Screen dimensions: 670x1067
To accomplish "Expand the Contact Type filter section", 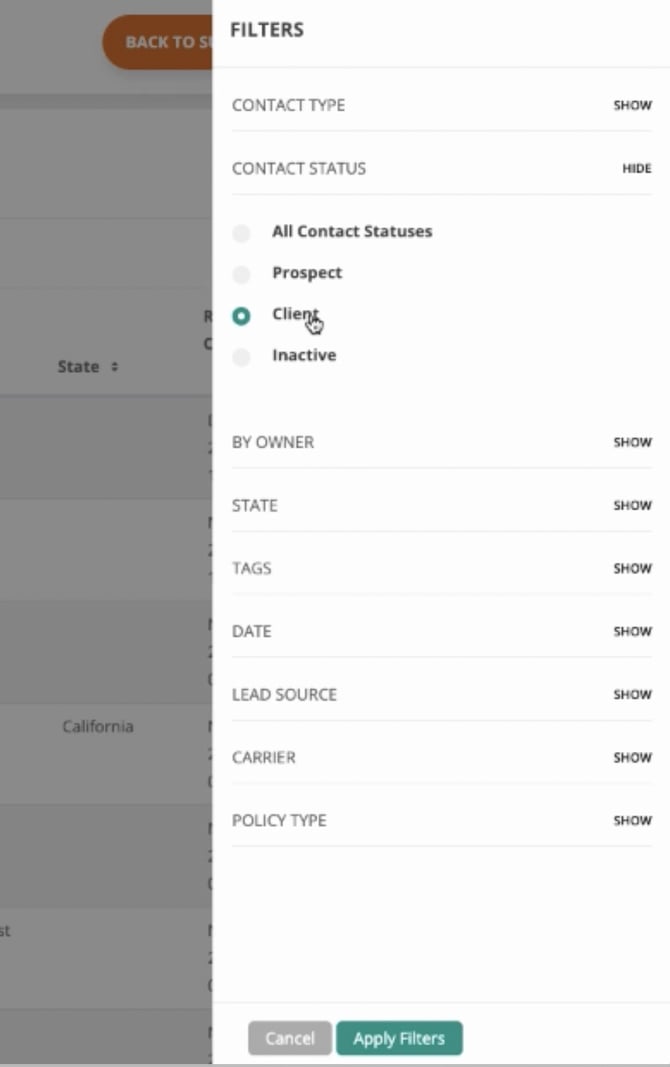I will click(632, 105).
